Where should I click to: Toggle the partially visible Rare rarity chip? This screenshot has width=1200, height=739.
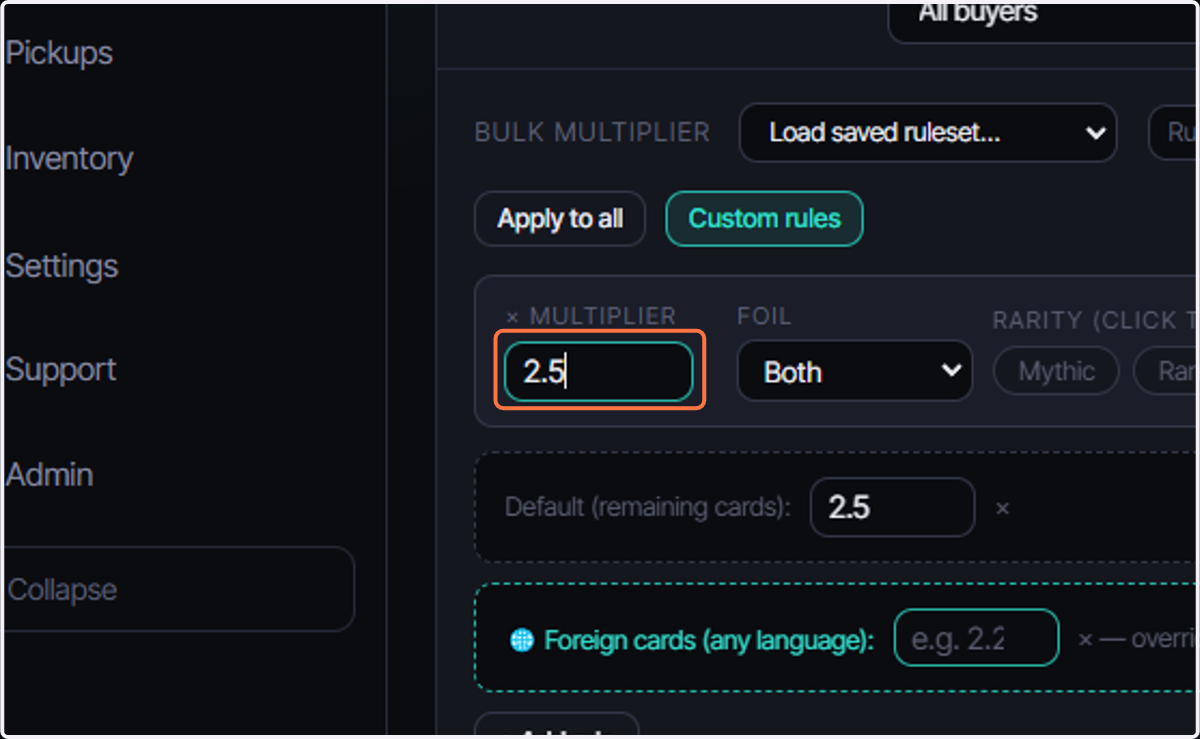click(x=1166, y=372)
